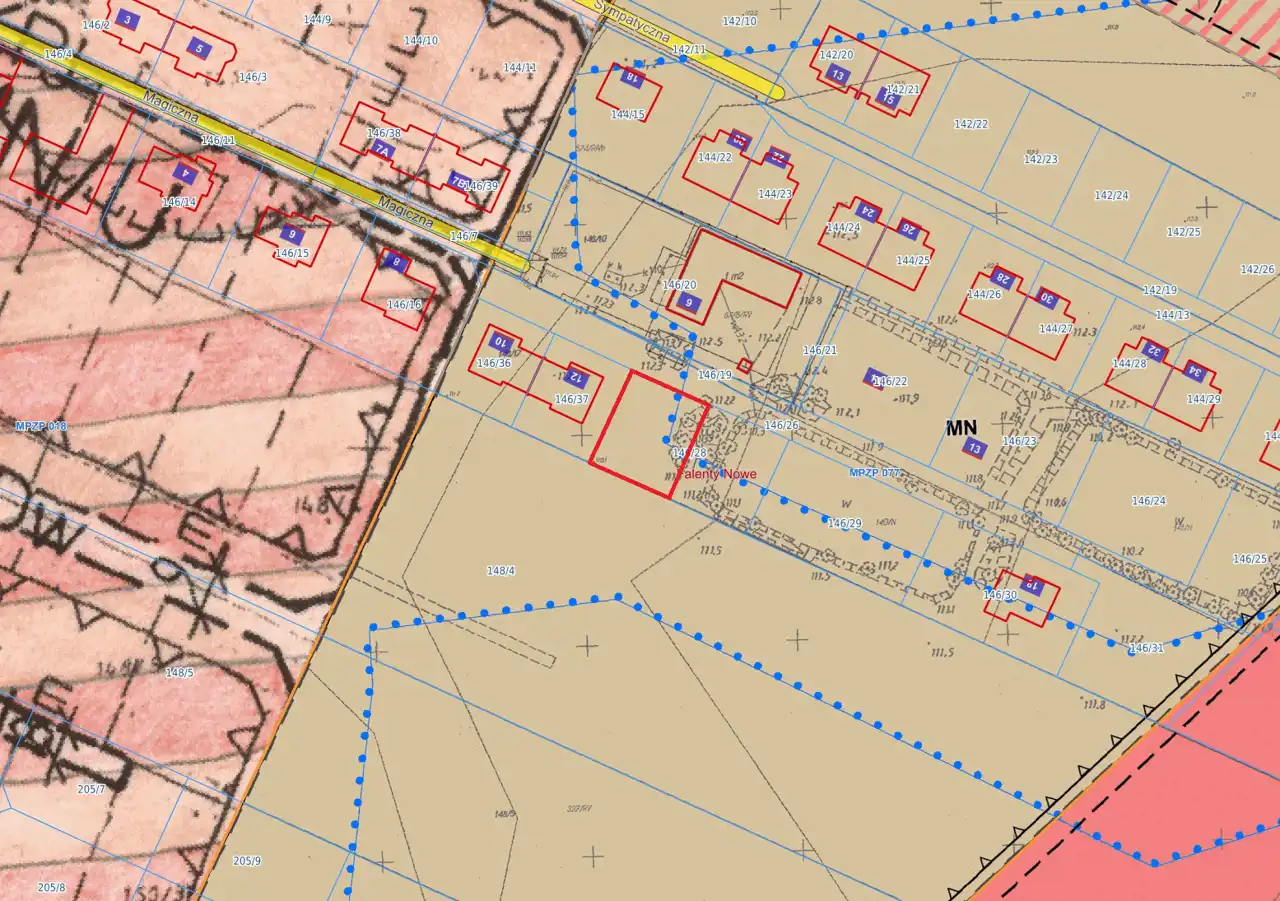Select house number marker 30
Viewport: 1280px width, 901px height.
1046,297
